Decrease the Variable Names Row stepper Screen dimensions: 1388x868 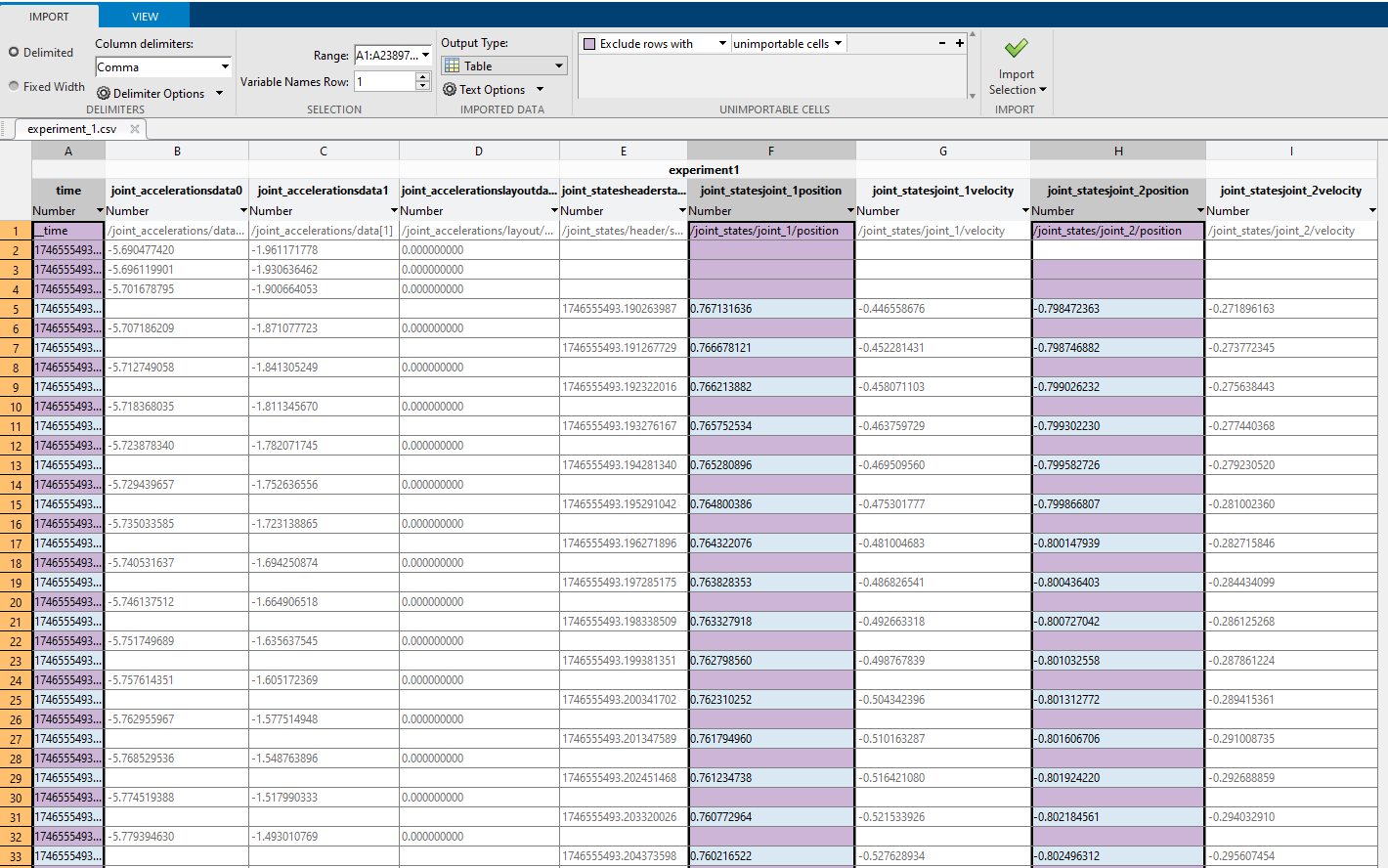tap(422, 86)
